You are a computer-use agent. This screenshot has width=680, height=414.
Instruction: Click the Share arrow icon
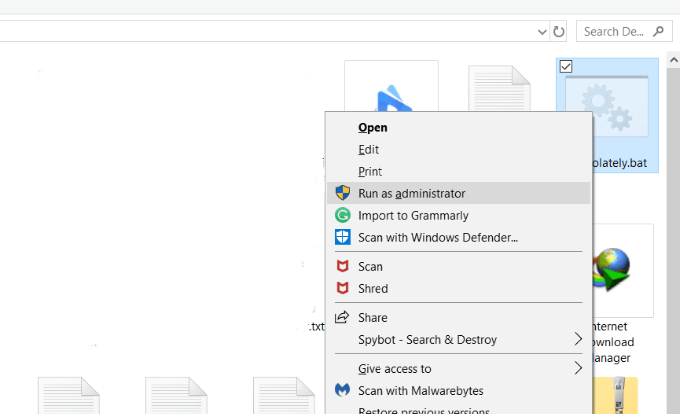click(342, 317)
